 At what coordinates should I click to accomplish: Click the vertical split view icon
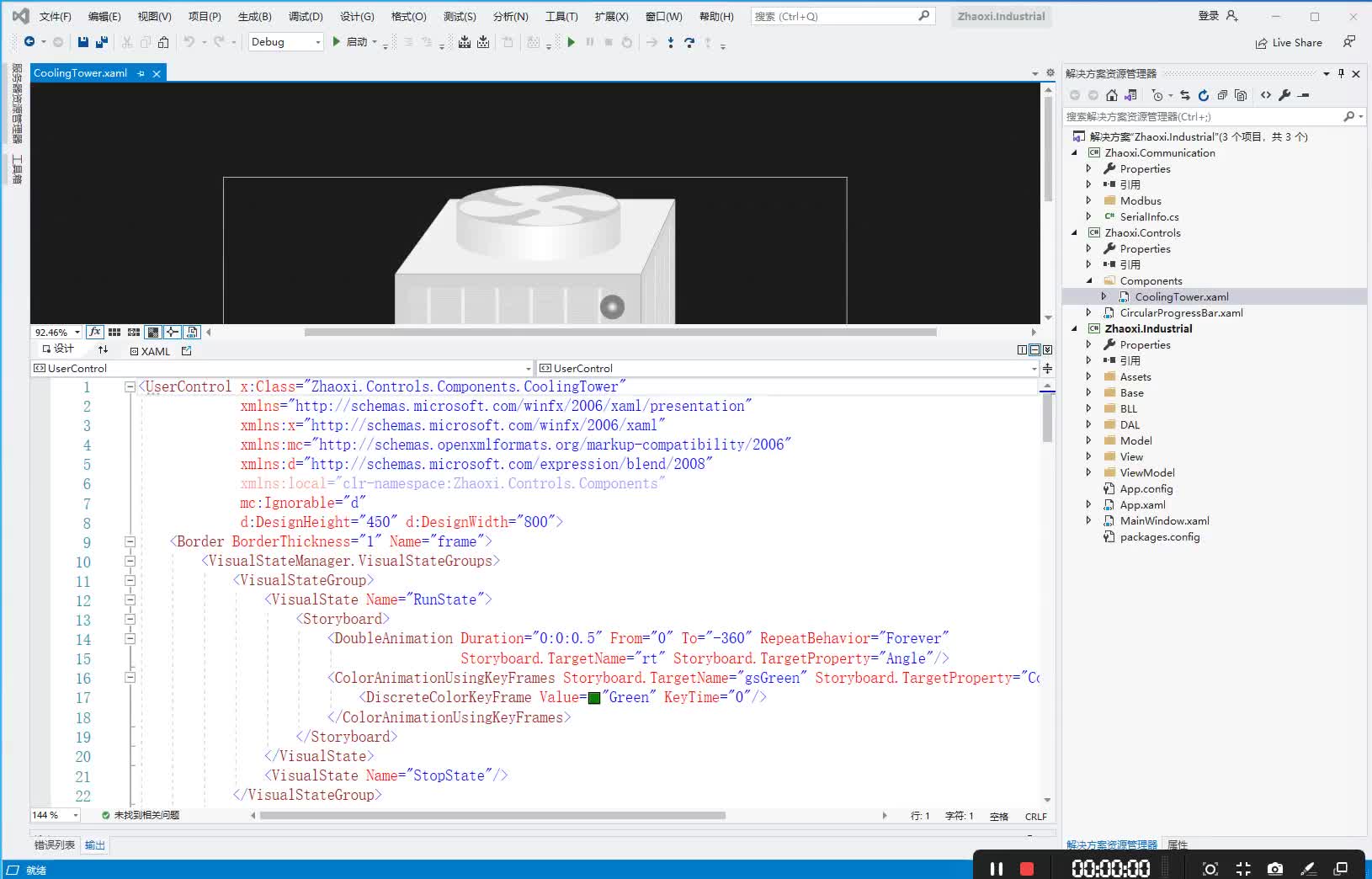[1022, 349]
